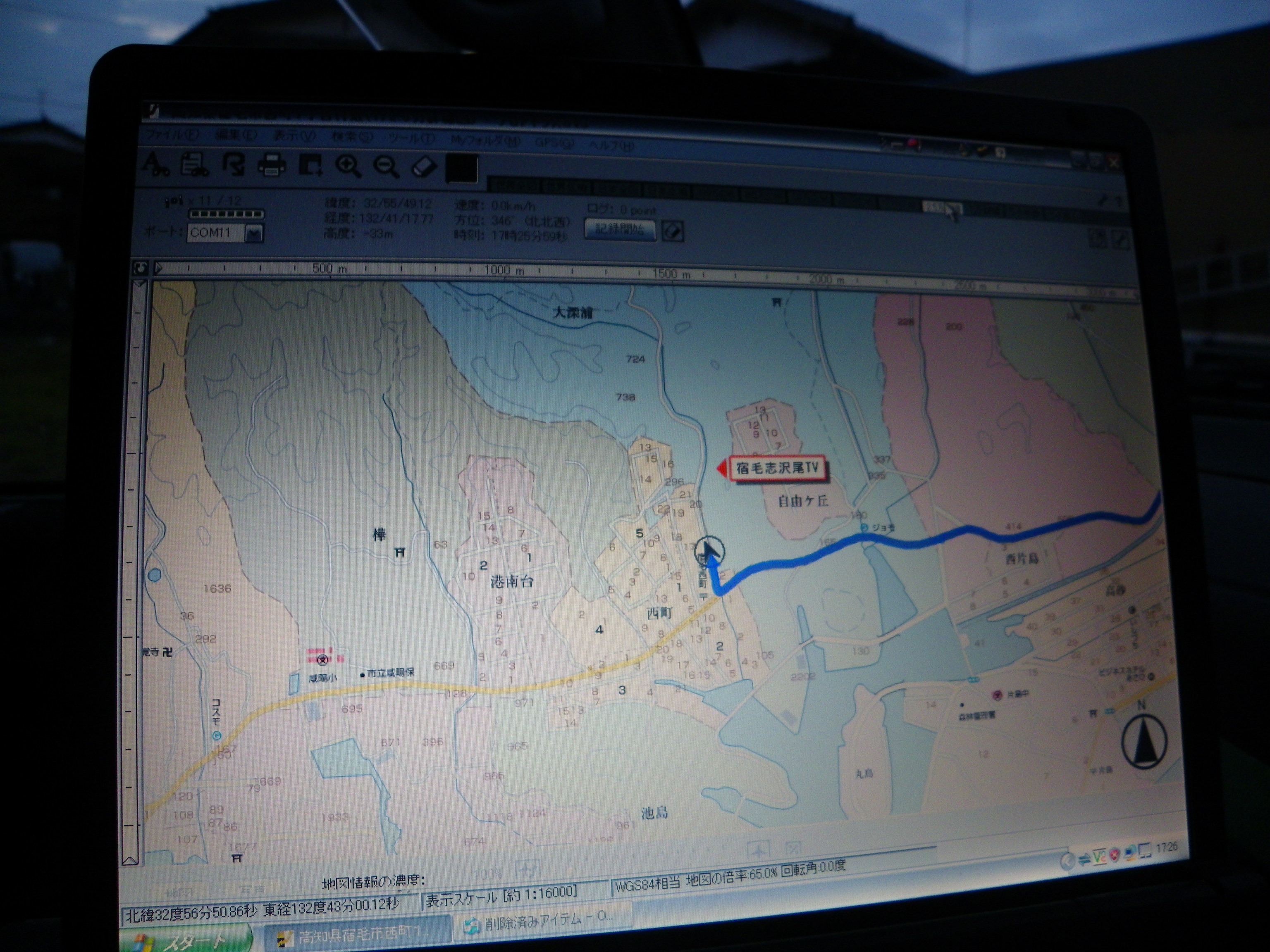1270x952 pixels.
Task: Expand the COM11 port dropdown
Action: pyautogui.click(x=254, y=233)
